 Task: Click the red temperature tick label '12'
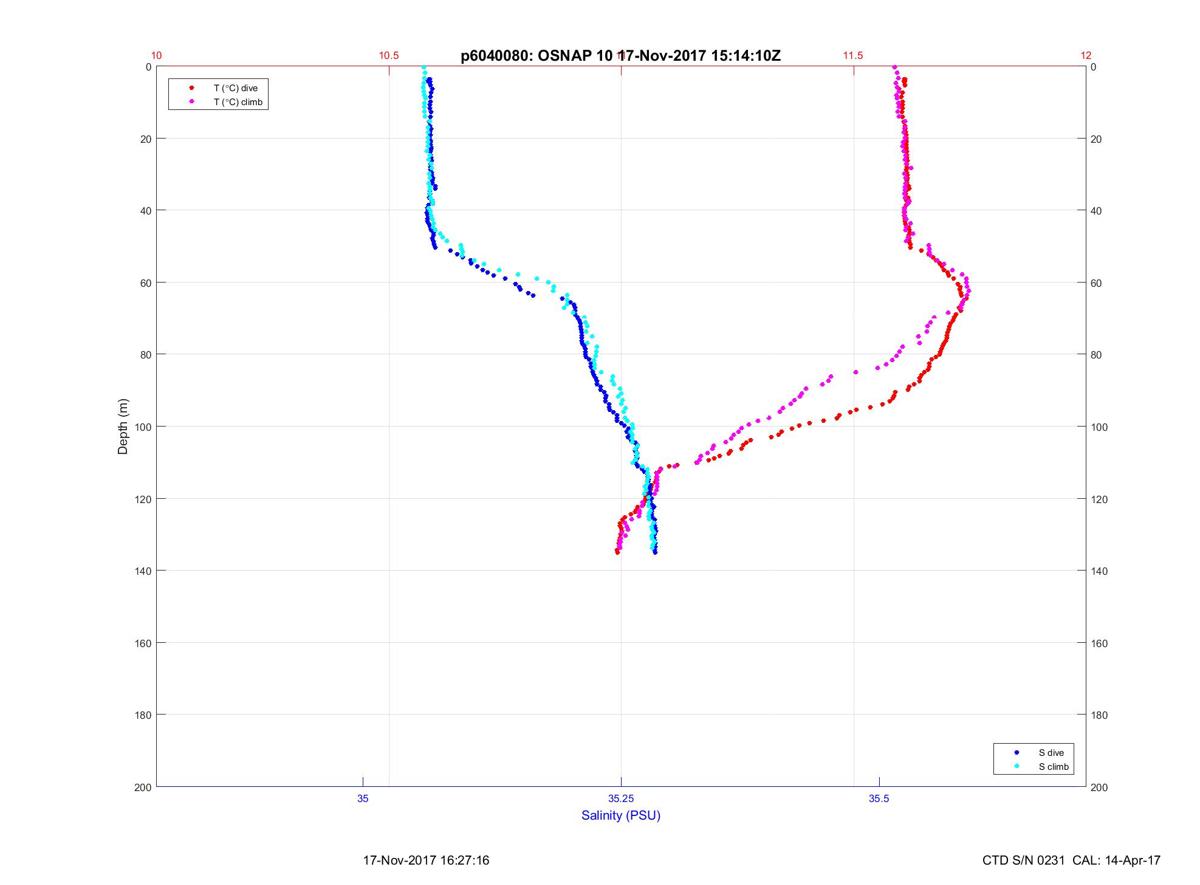[x=1086, y=56]
